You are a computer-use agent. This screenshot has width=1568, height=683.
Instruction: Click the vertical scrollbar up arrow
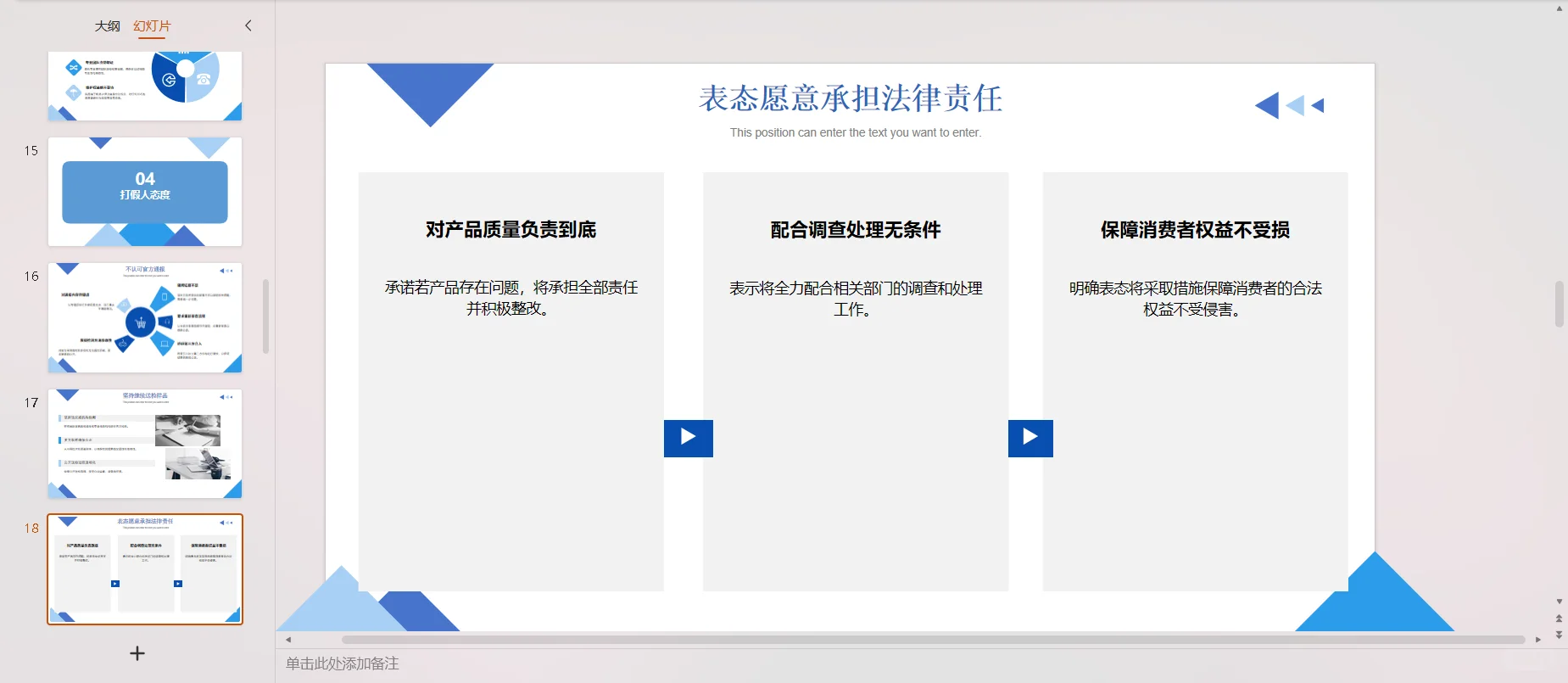tap(1559, 8)
